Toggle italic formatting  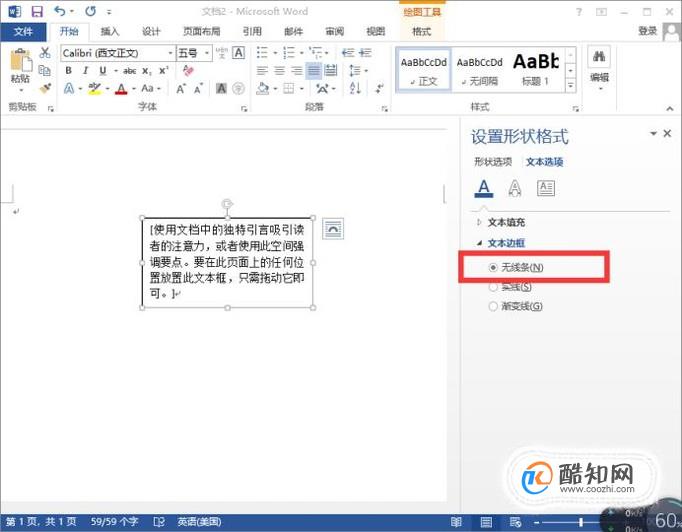[85, 70]
